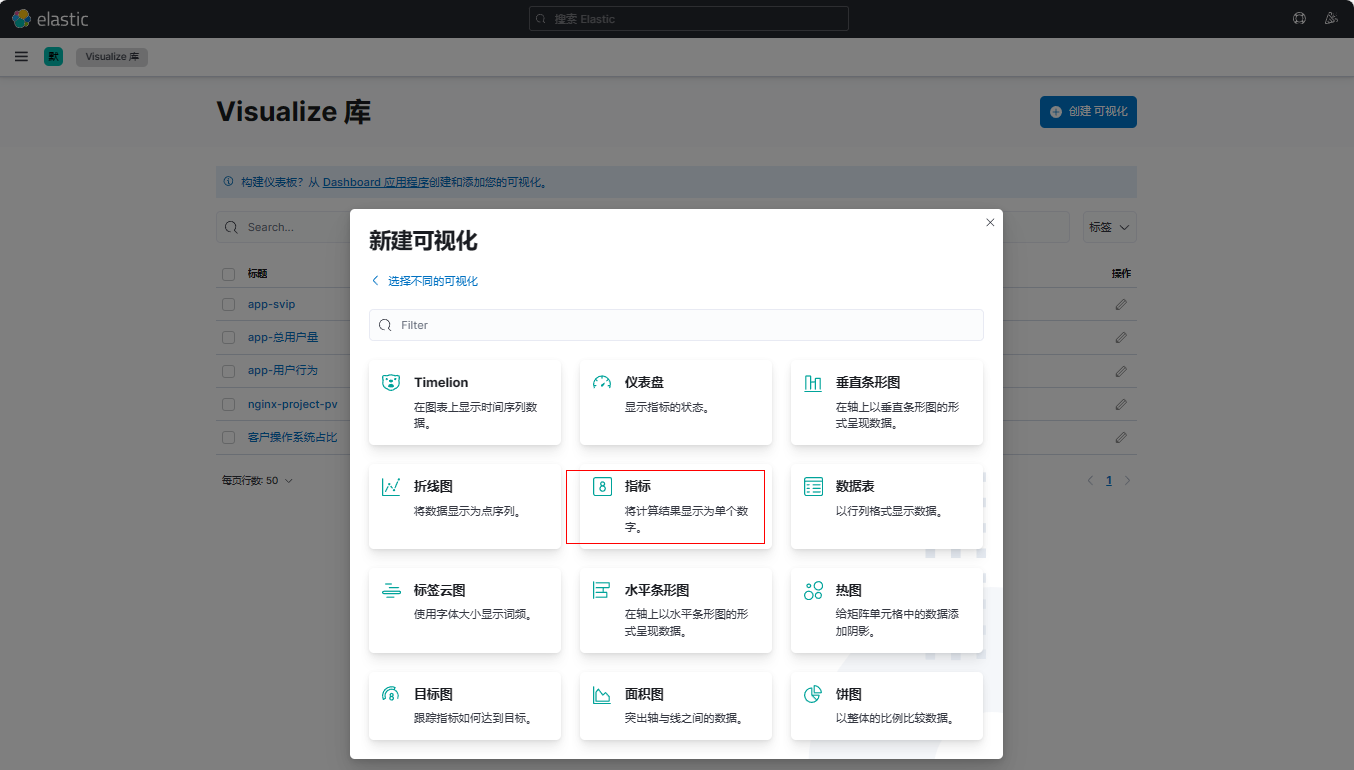The height and width of the screenshot is (770, 1354).
Task: Open the 标签 tags filter dropdown
Action: click(x=1109, y=228)
